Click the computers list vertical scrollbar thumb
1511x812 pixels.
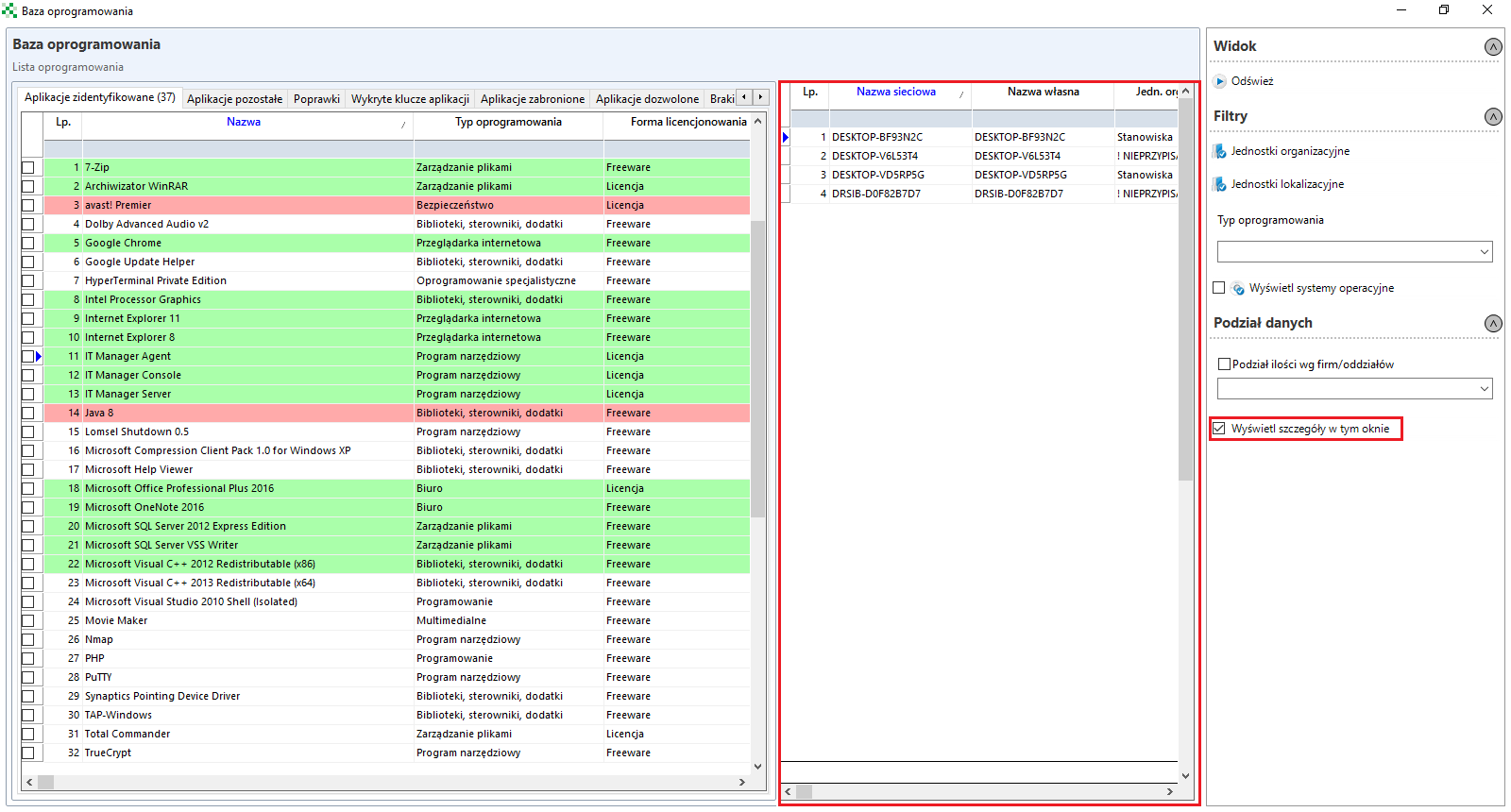pyautogui.click(x=1185, y=290)
